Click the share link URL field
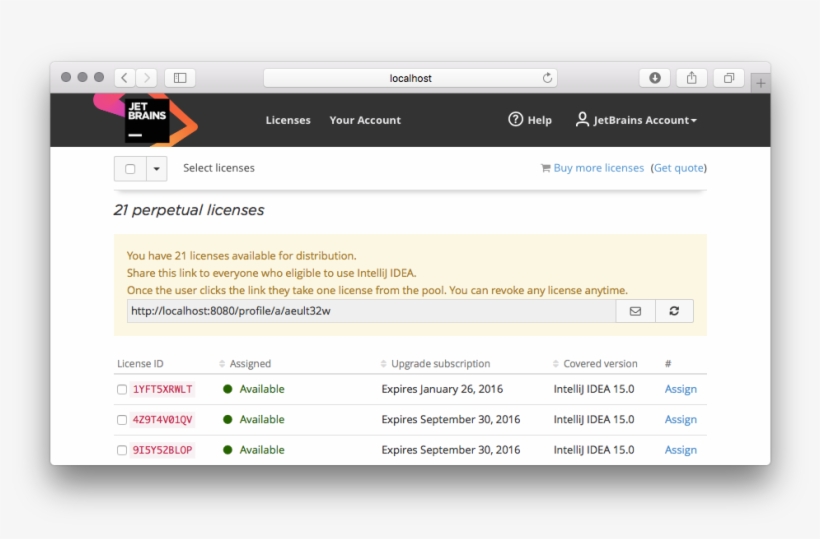The height and width of the screenshot is (539, 820). [x=371, y=311]
